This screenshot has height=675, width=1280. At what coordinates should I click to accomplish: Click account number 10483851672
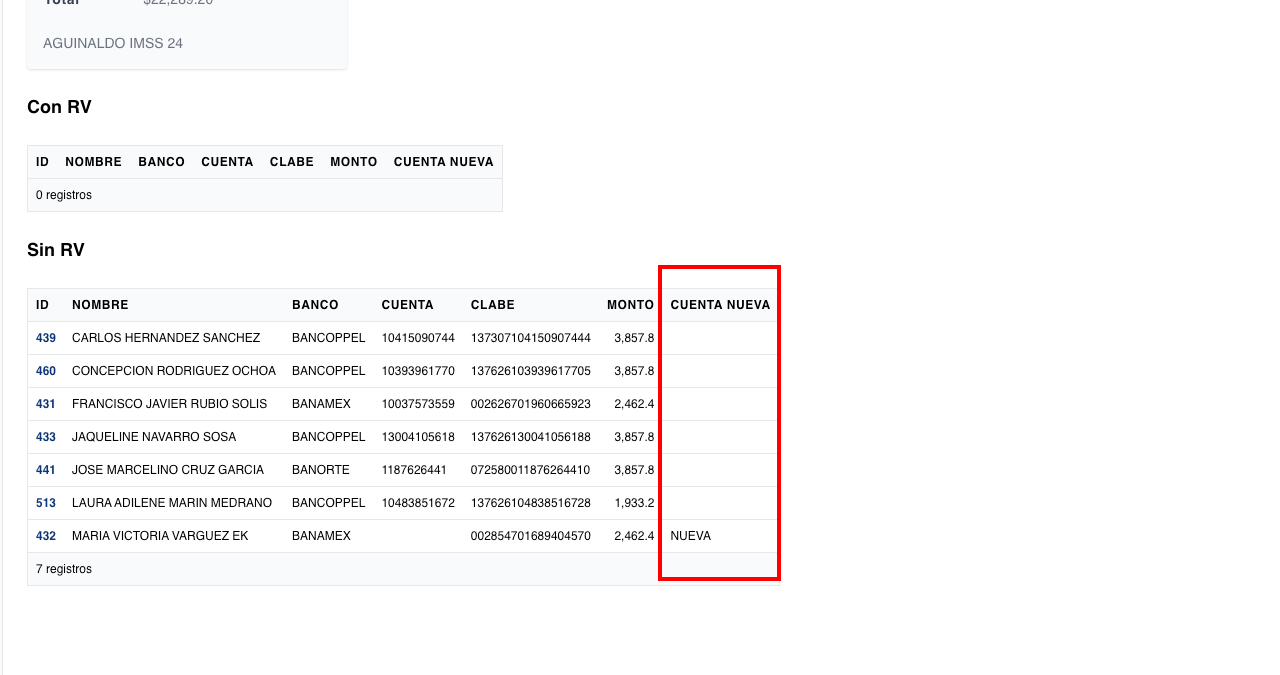click(418, 503)
